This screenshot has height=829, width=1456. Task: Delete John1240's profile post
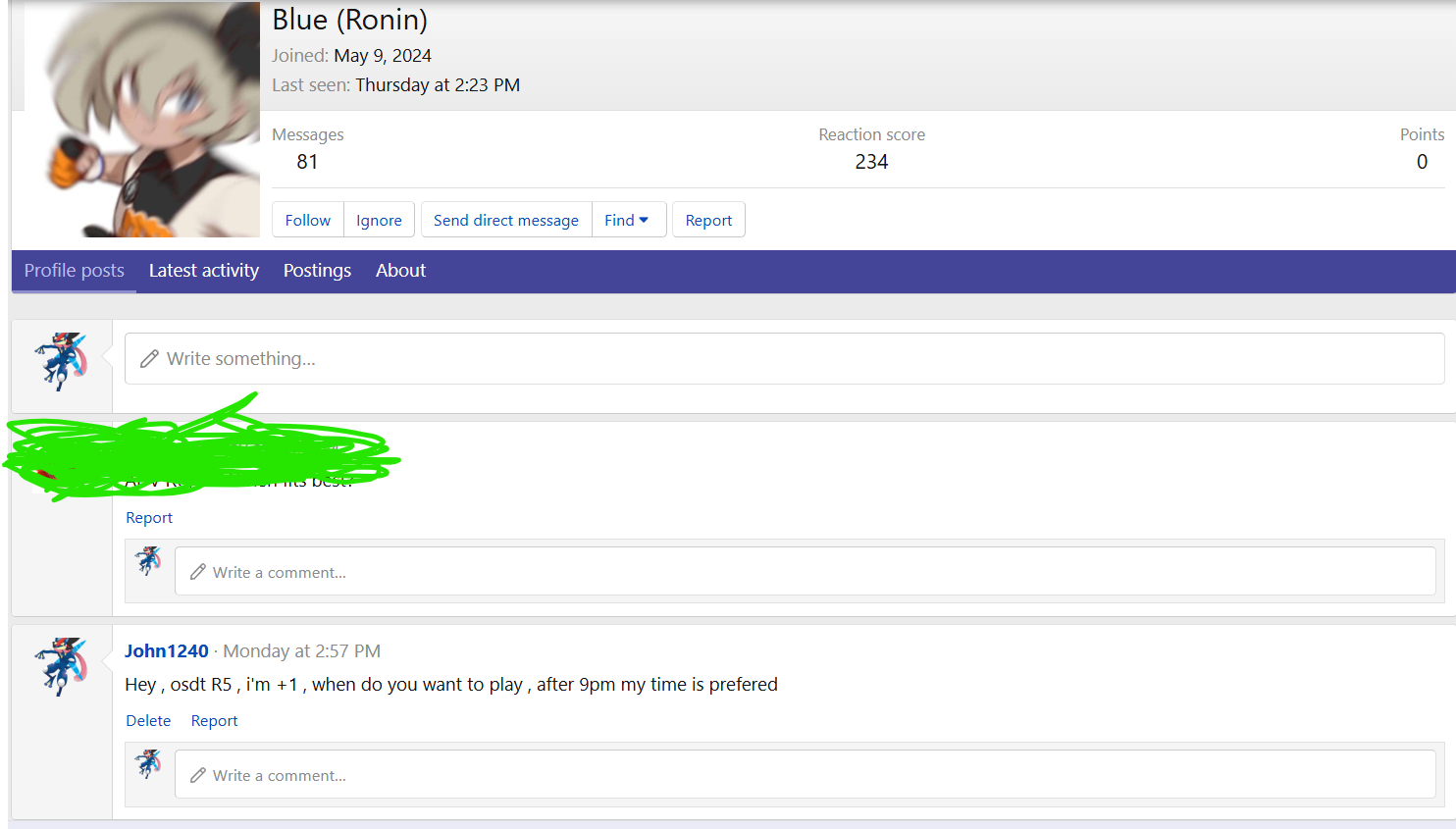pyautogui.click(x=148, y=721)
